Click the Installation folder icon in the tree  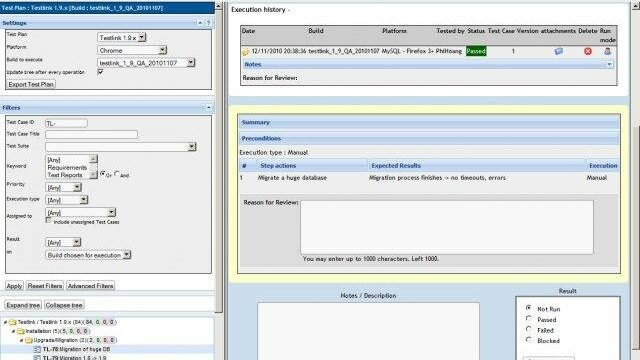click(21, 331)
